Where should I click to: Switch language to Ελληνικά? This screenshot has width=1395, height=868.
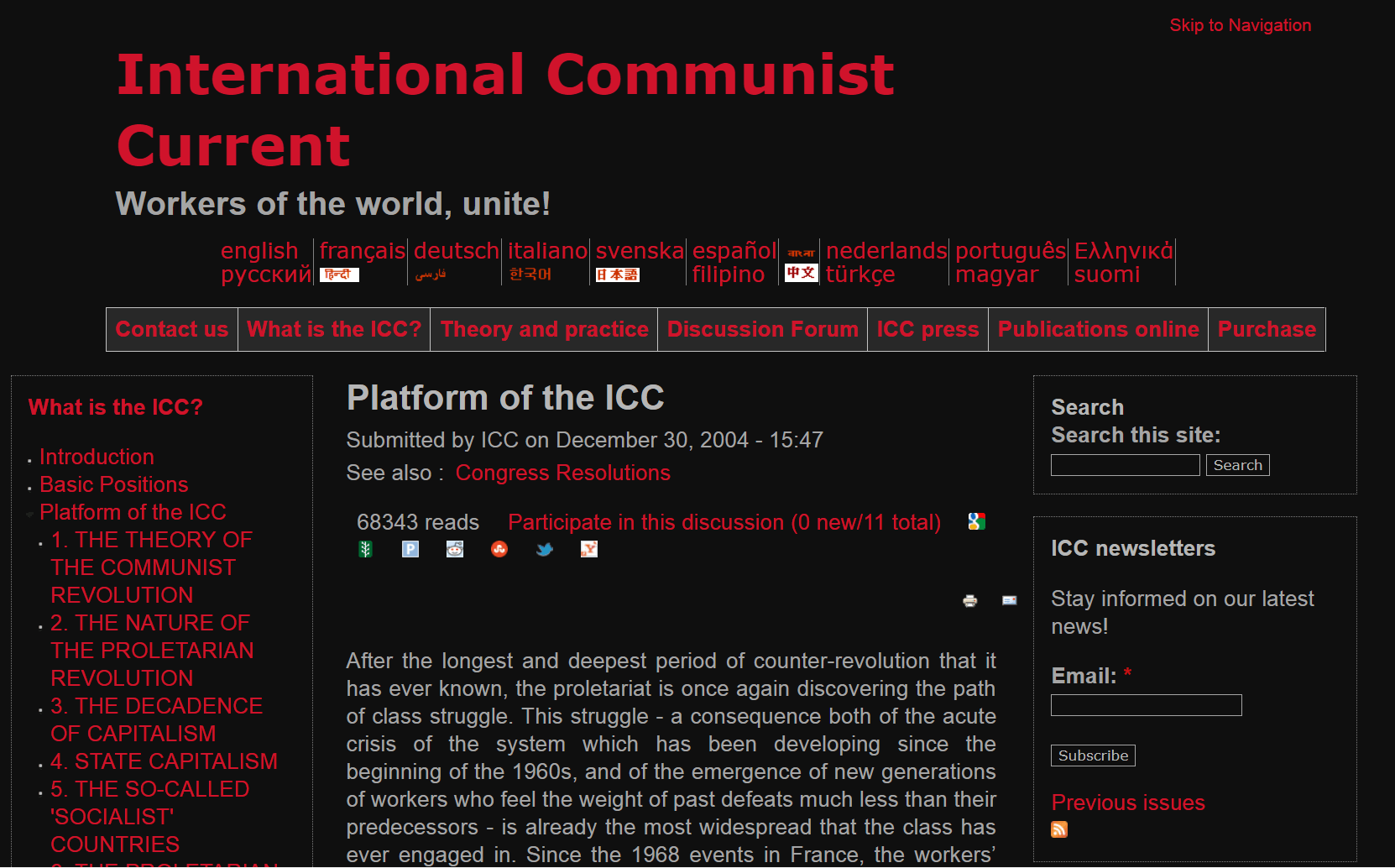coord(1124,250)
